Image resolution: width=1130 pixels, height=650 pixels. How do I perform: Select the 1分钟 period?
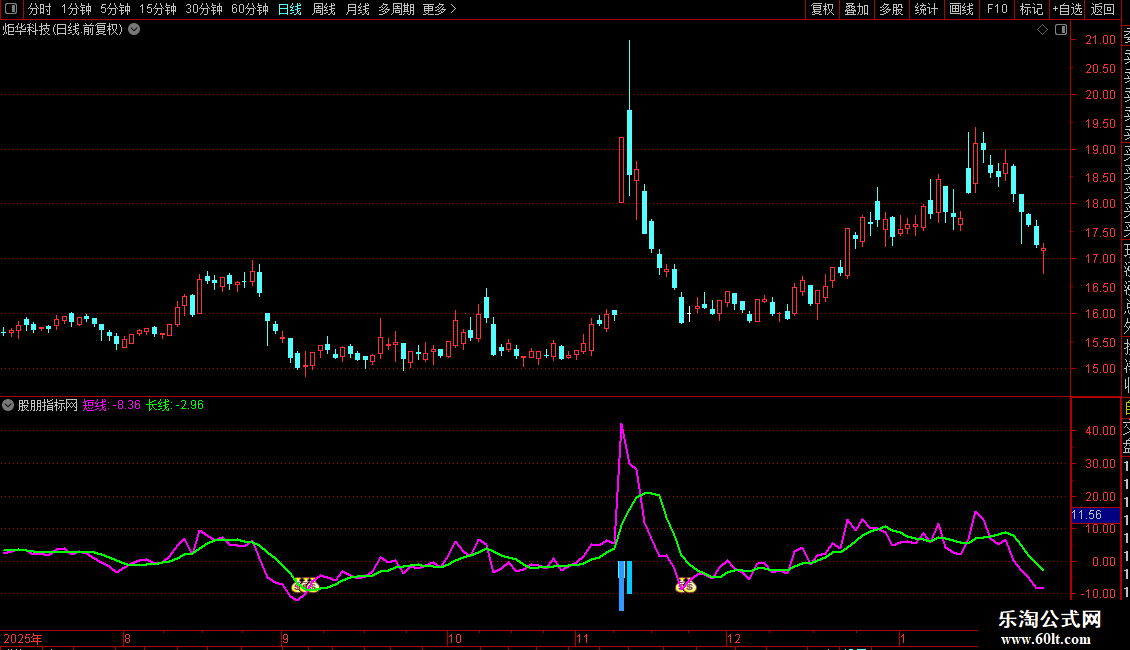[x=76, y=9]
